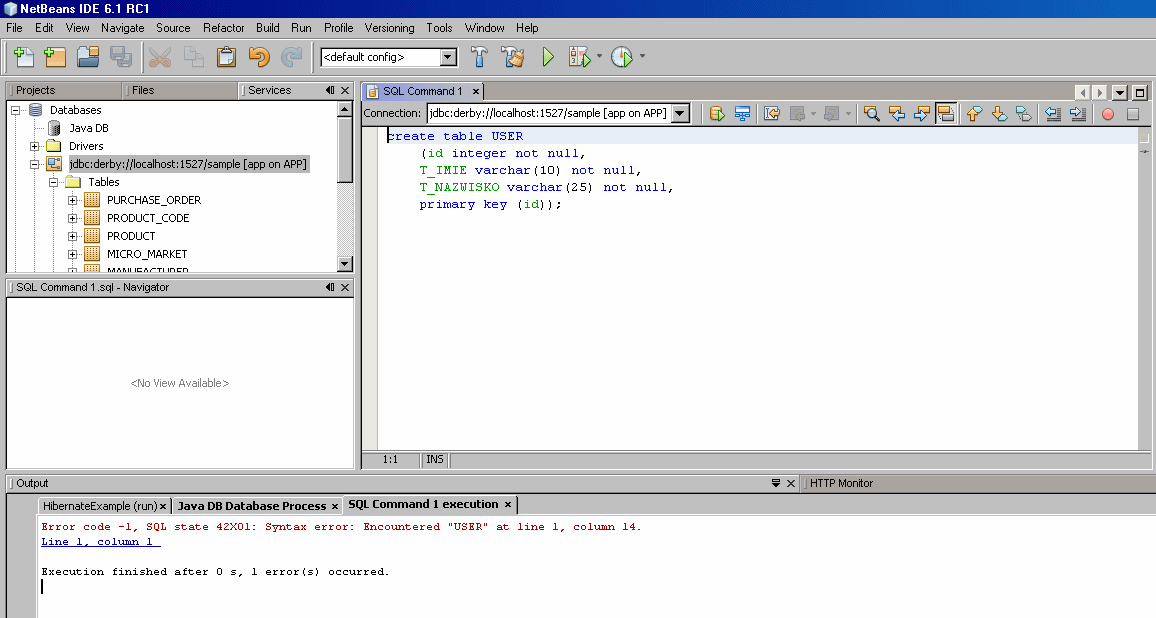Image resolution: width=1156 pixels, height=618 pixels.
Task: Click the Save All disks icon
Action: [121, 57]
